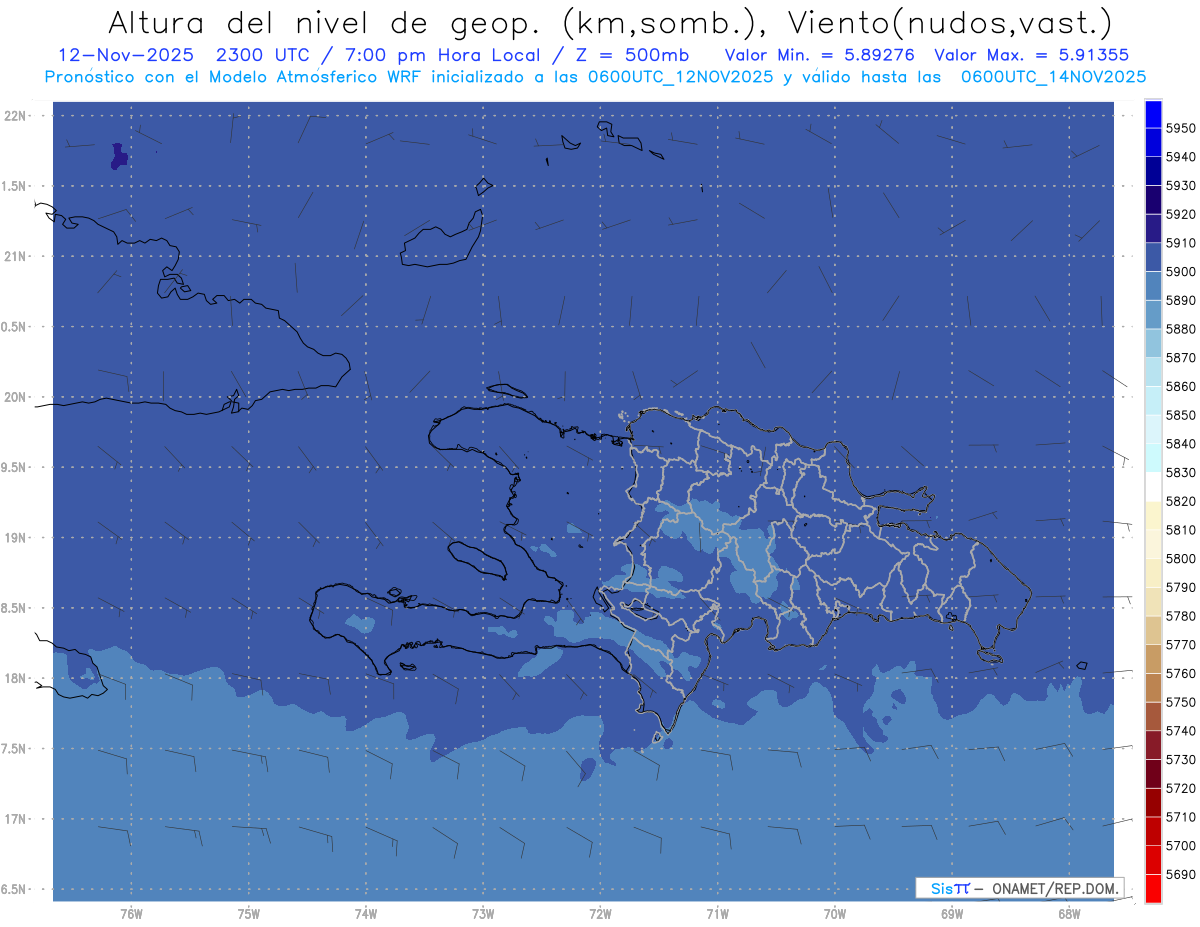The image size is (1200, 927).
Task: Click the colorbar segment between 5890 and 5900
Action: 1153,286
